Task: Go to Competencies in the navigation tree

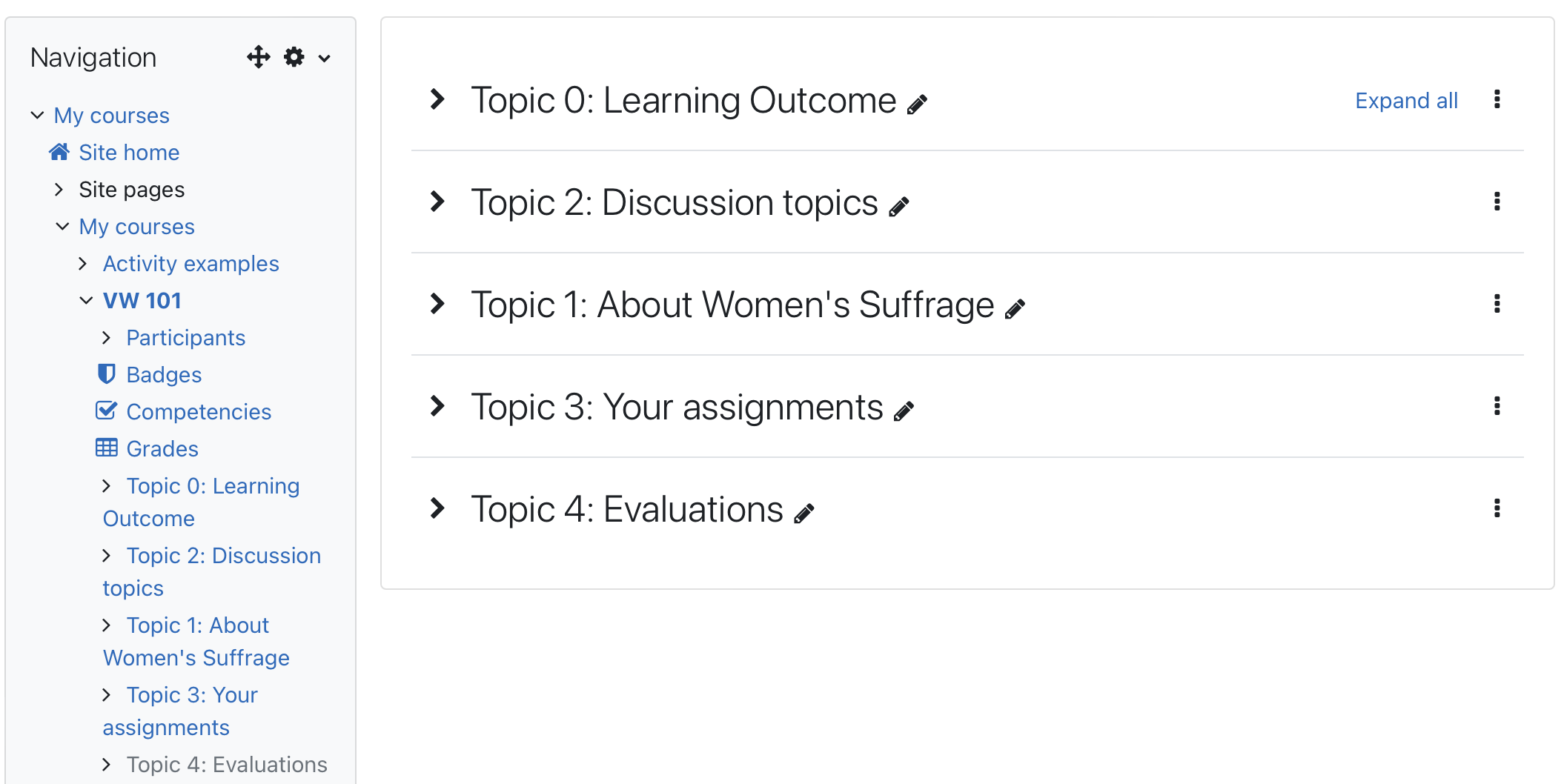Action: (199, 411)
